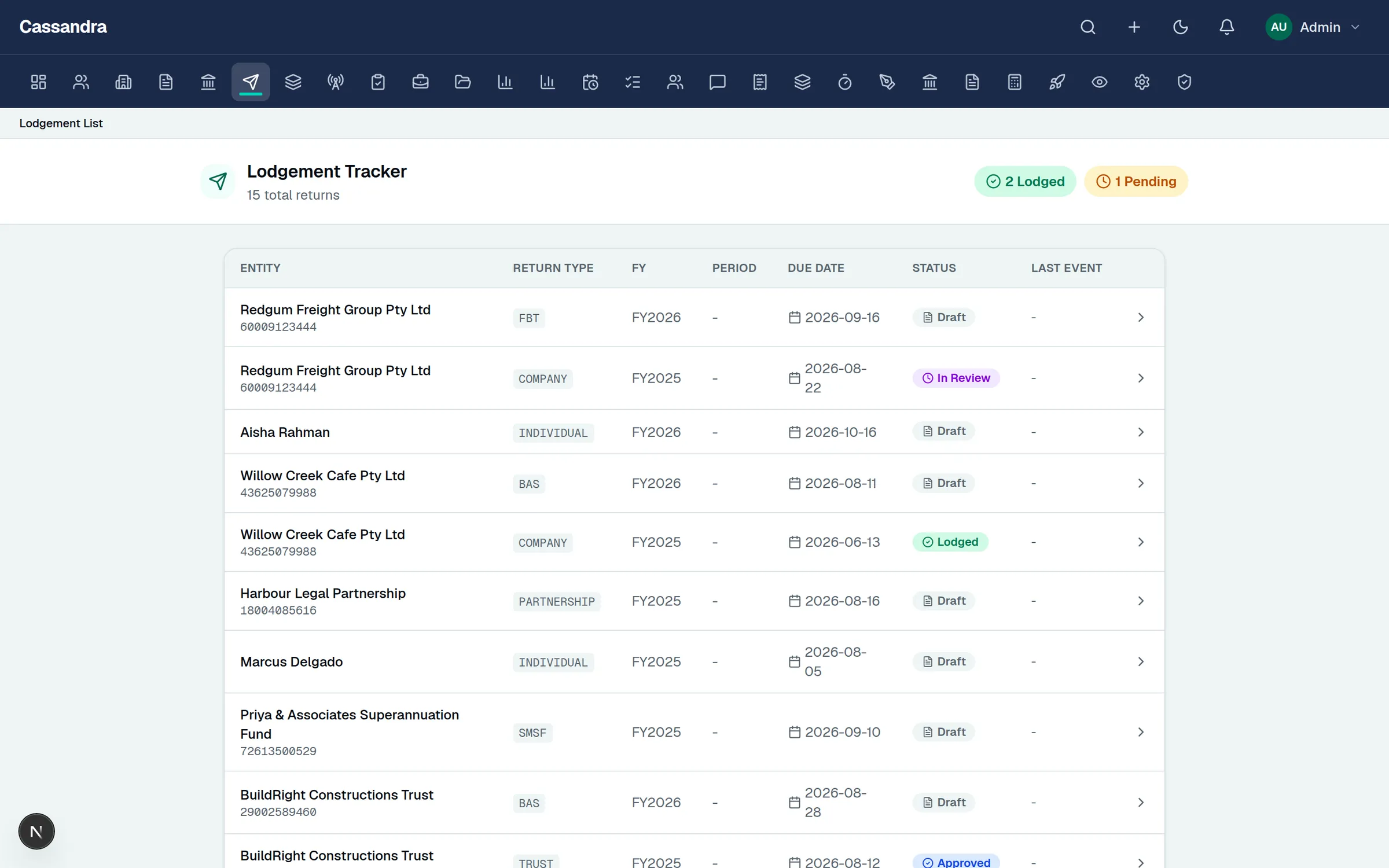Open the broadcast antenna icon in navigation
The height and width of the screenshot is (868, 1389).
(336, 82)
